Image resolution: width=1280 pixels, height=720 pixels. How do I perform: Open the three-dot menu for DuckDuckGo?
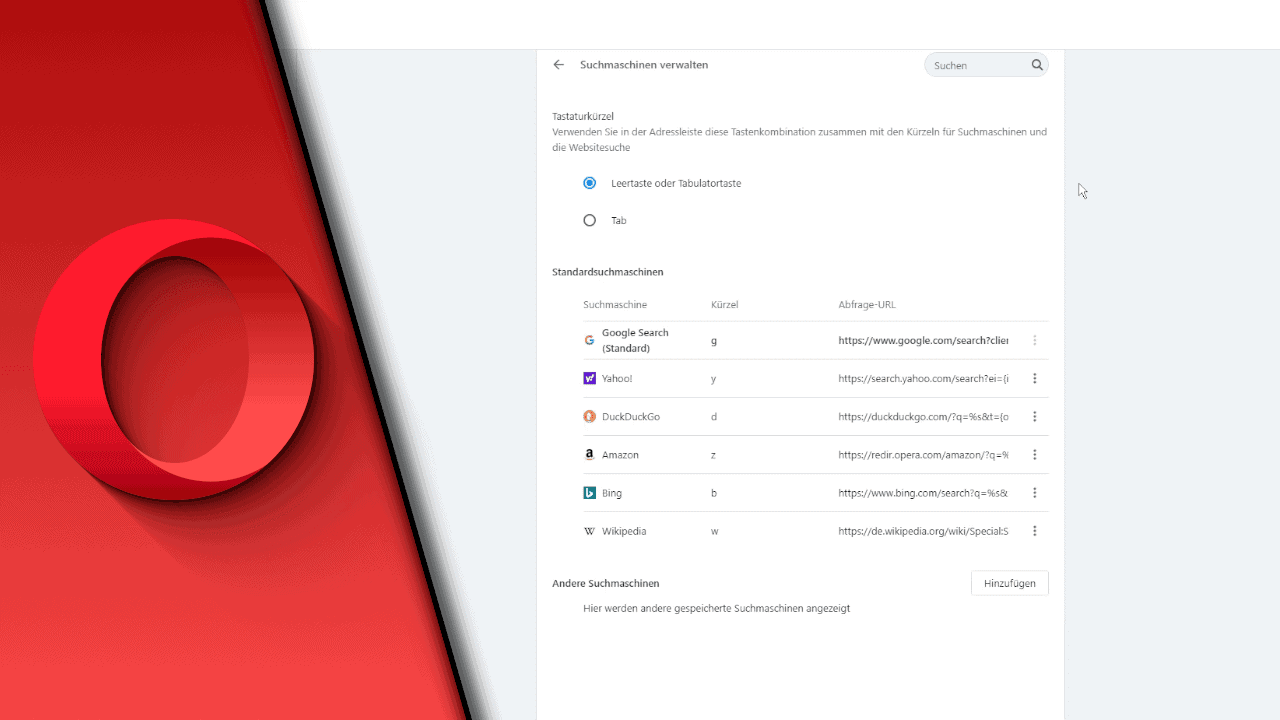[x=1035, y=416]
